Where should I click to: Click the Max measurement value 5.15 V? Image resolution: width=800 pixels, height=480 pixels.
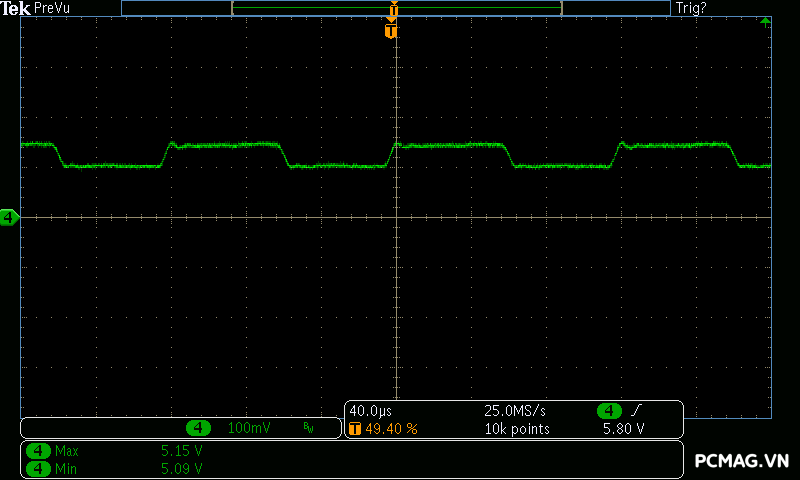[x=182, y=451]
